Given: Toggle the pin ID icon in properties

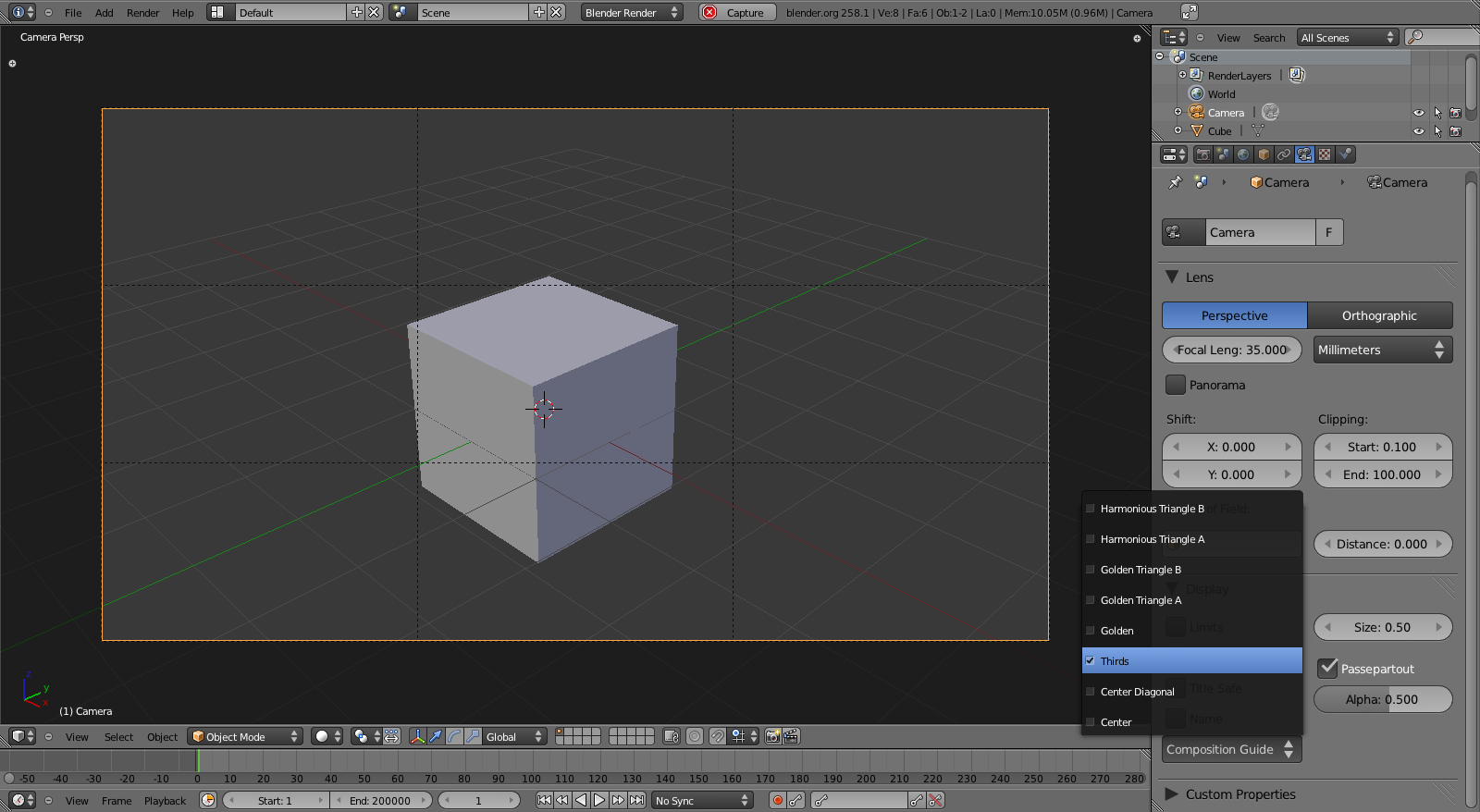Looking at the screenshot, I should pos(1175,182).
